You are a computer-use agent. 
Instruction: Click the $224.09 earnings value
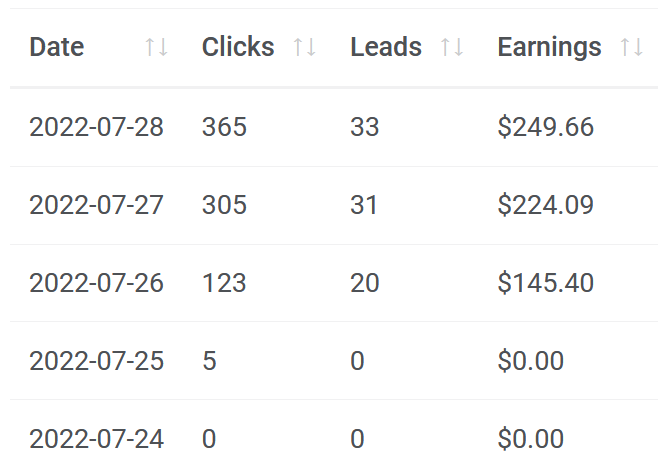[545, 205]
